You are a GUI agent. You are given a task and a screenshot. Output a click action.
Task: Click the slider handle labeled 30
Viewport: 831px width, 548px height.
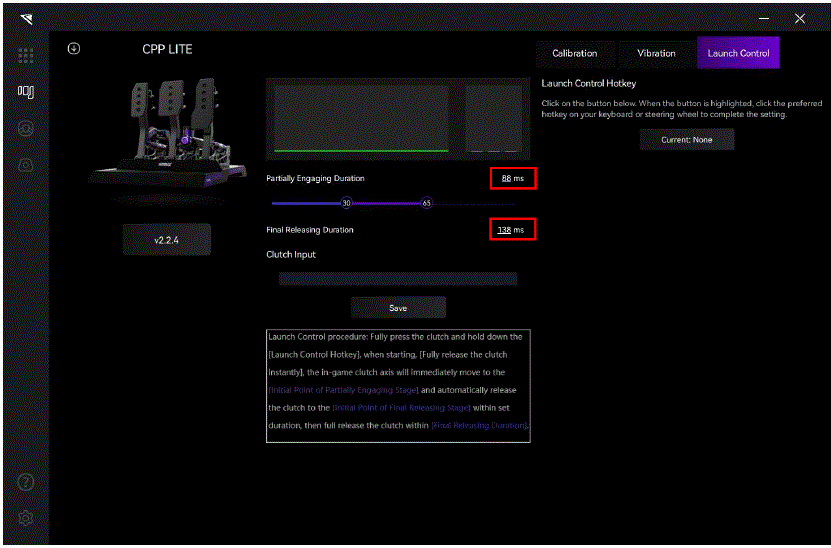coord(346,203)
